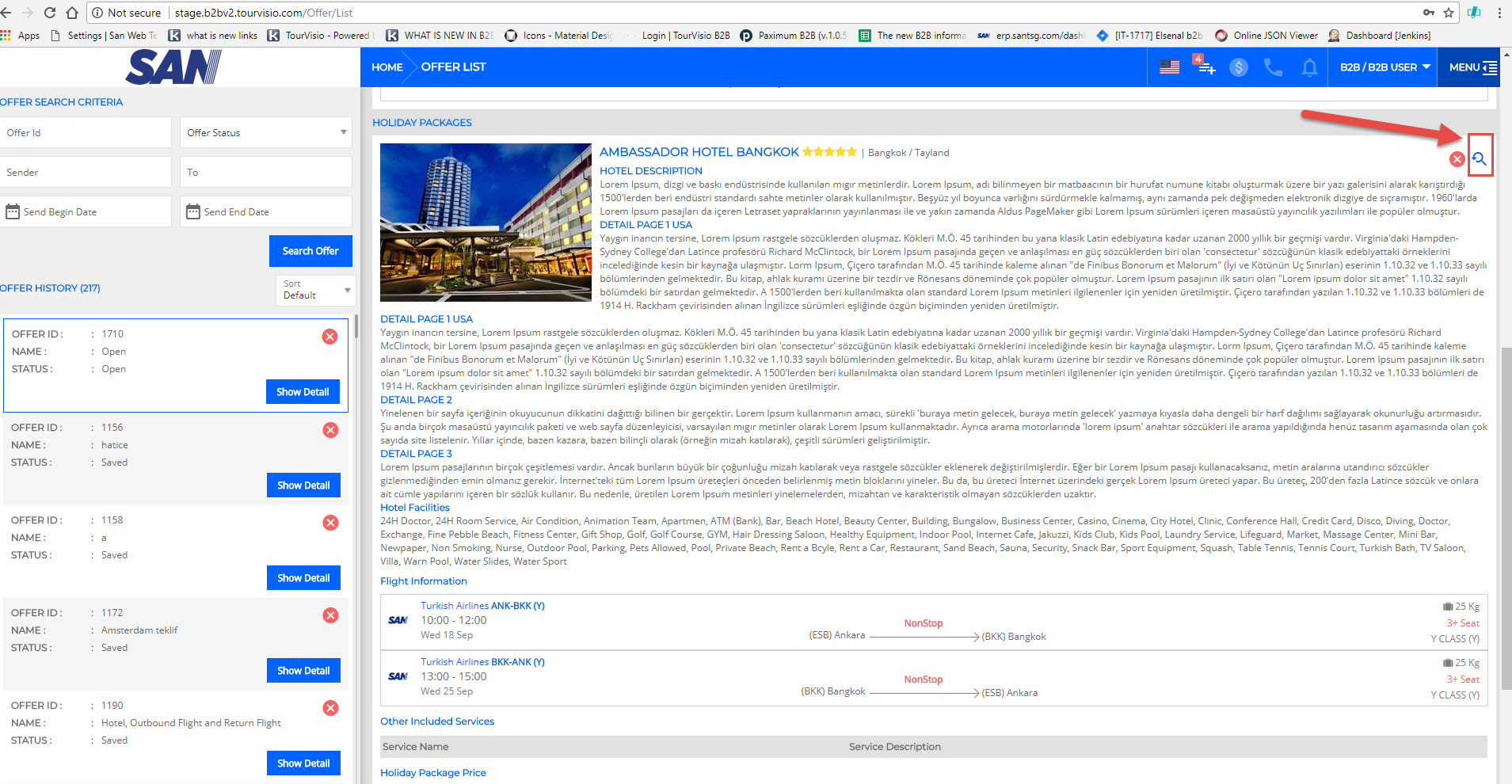Change language via US flag icon
1512x784 pixels.
point(1169,67)
